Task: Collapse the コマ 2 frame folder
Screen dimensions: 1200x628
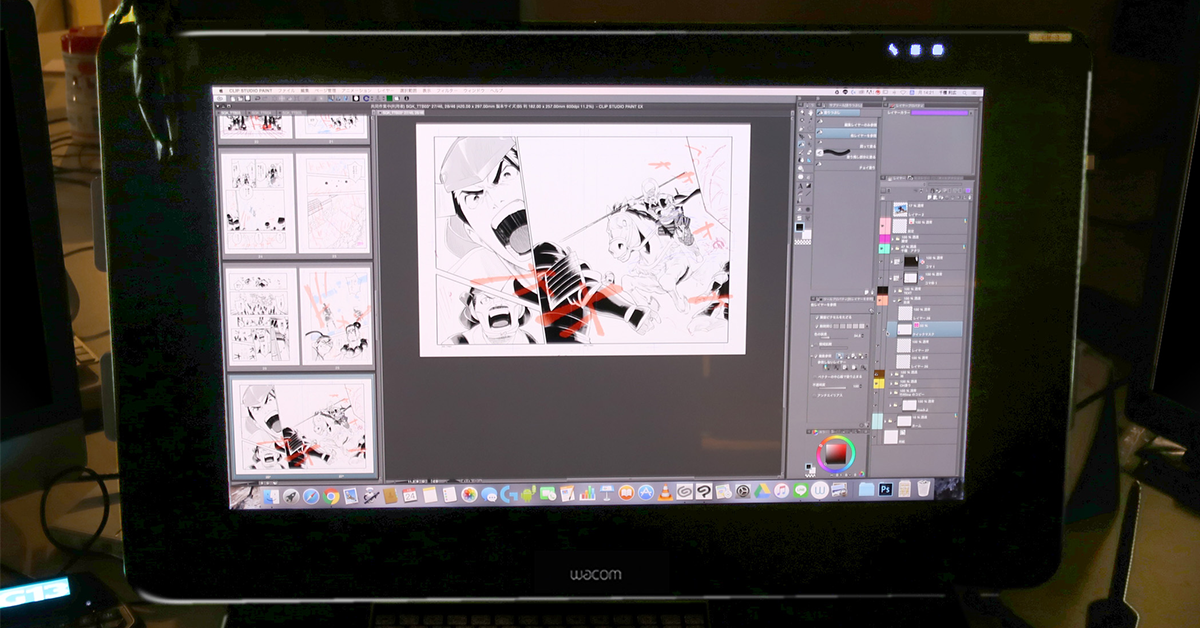Action: click(891, 278)
